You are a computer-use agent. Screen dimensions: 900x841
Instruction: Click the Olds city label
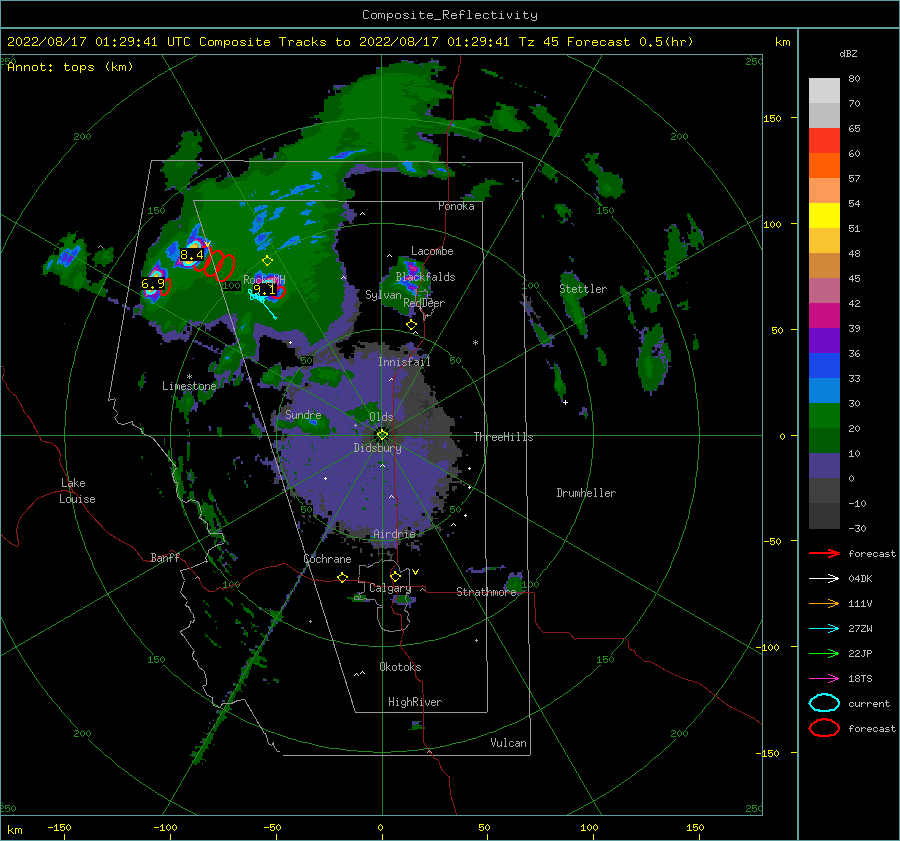coord(381,417)
